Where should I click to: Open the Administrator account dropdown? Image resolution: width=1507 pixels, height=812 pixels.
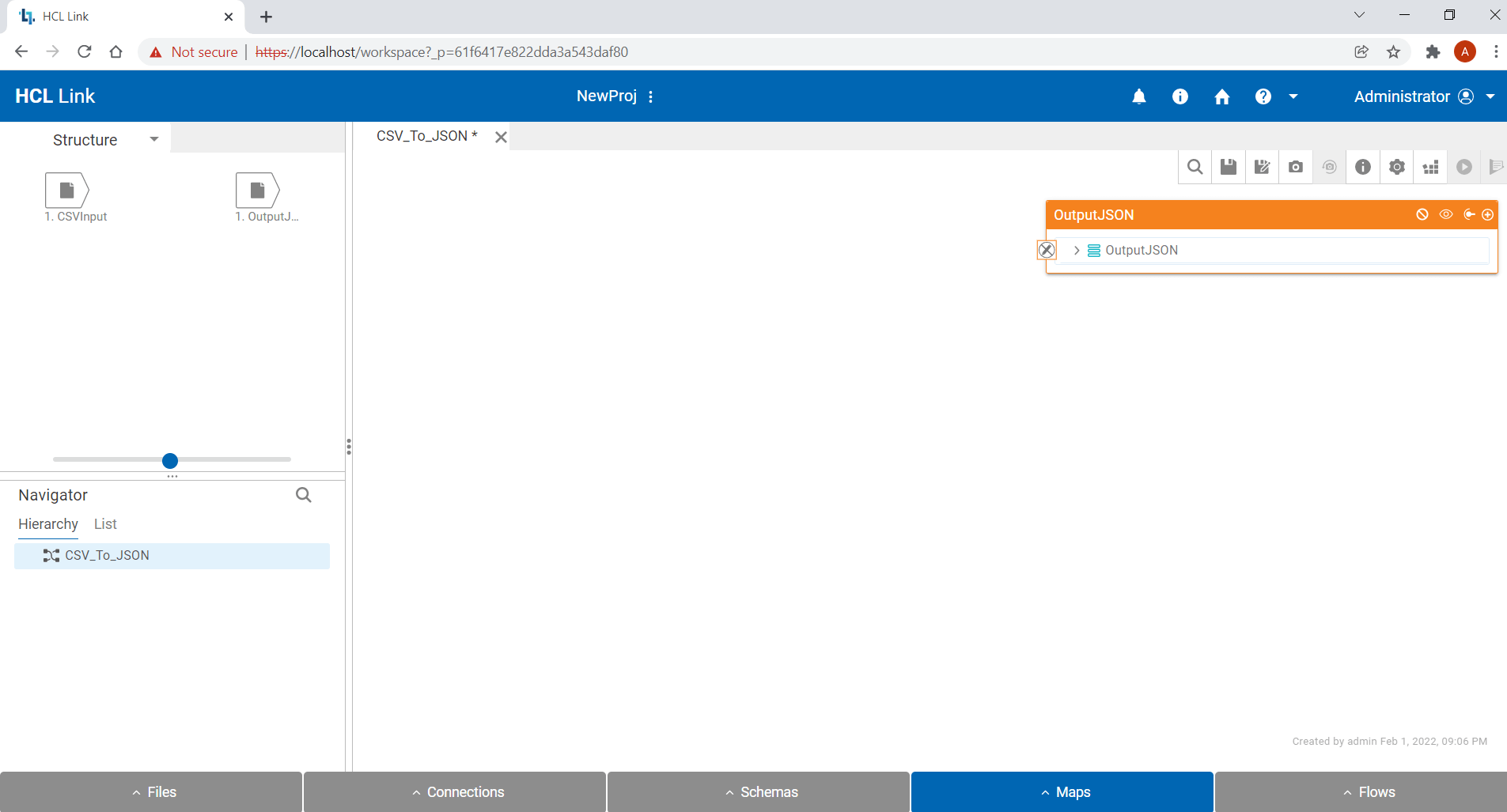[1490, 96]
